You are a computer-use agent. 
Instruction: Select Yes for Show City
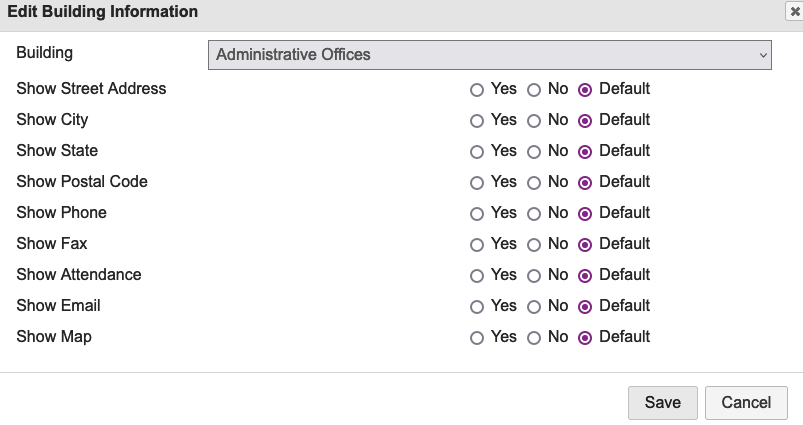click(x=477, y=120)
